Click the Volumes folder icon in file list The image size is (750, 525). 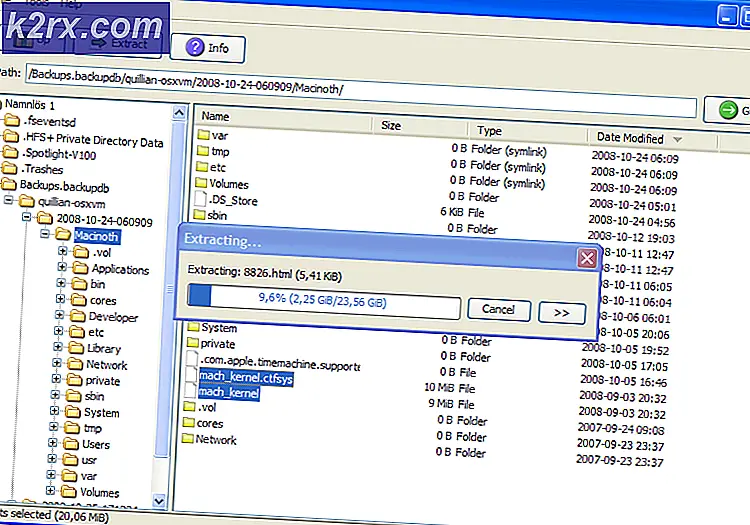coord(201,183)
